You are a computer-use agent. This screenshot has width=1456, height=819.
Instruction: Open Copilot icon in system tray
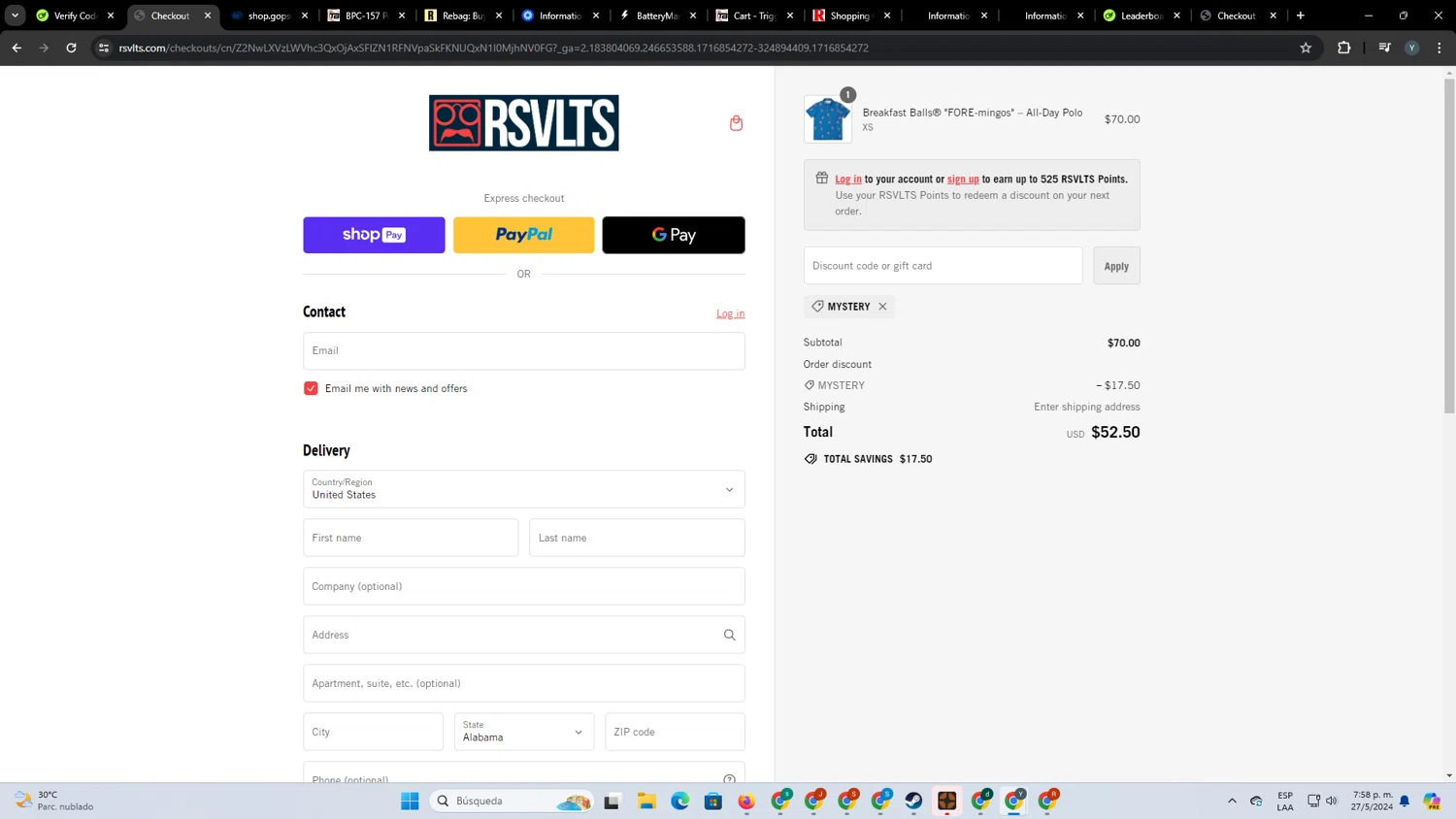point(1432,801)
